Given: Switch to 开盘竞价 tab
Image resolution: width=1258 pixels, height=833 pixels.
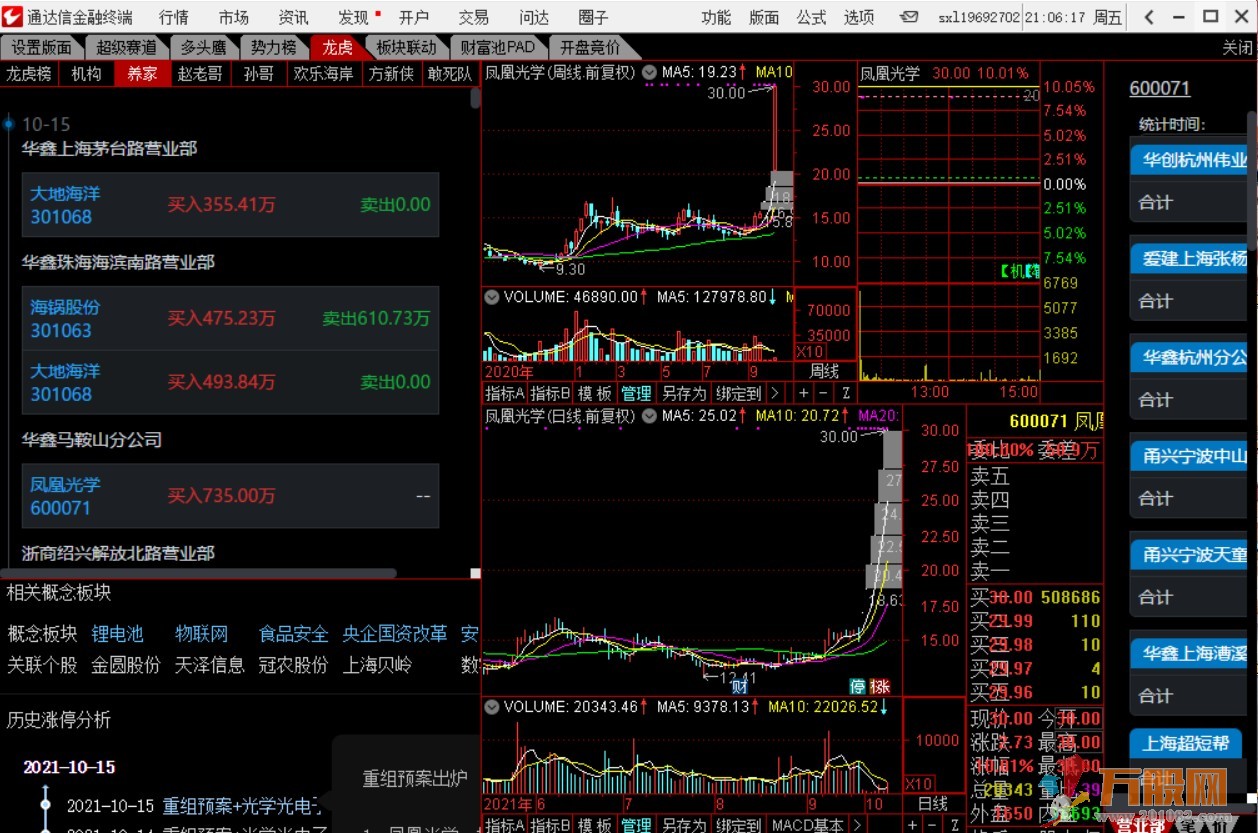Looking at the screenshot, I should tap(589, 47).
